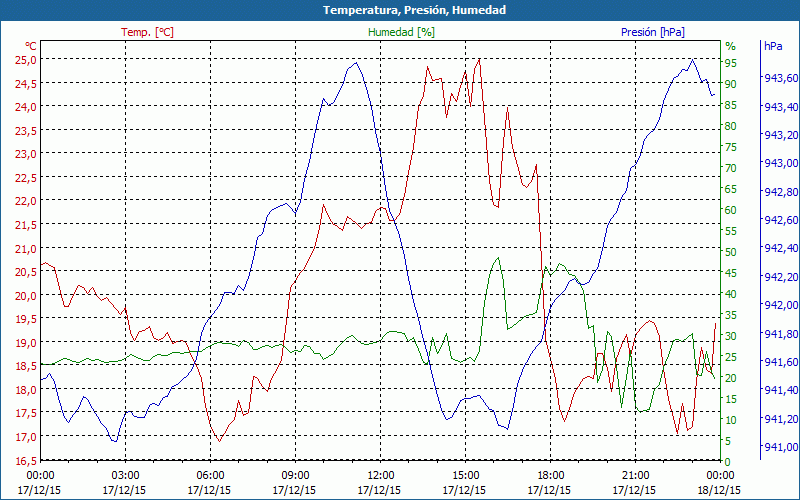Image resolution: width=800 pixels, height=500 pixels.
Task: Click pressure axis value "942,80"
Action: coord(780,192)
